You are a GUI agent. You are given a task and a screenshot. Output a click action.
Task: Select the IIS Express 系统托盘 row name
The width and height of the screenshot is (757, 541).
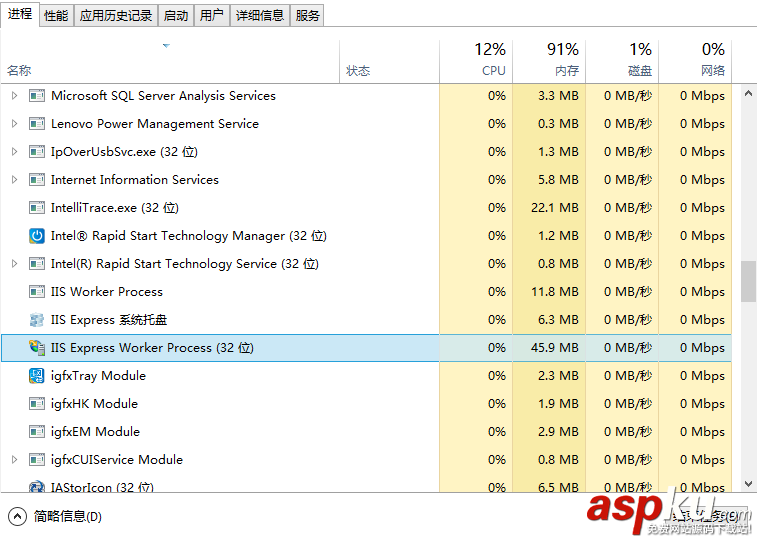(109, 319)
